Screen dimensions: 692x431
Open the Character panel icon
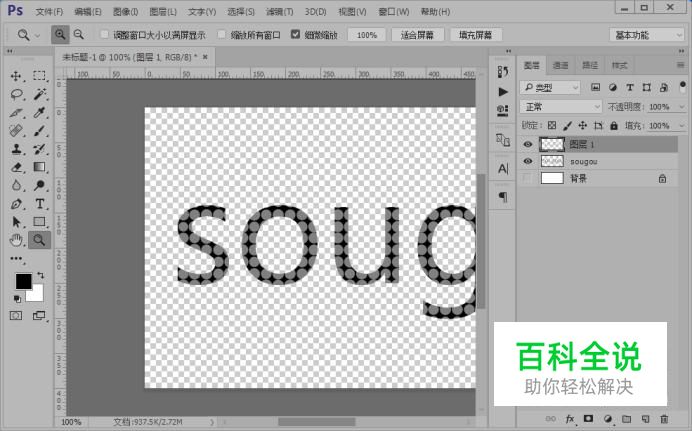pos(503,169)
